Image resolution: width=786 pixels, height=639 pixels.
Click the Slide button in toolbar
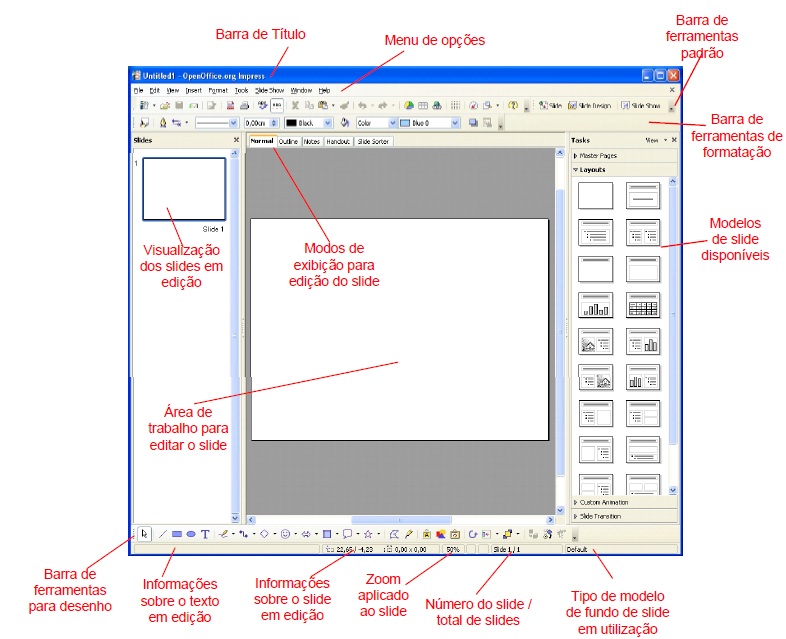coord(550,105)
